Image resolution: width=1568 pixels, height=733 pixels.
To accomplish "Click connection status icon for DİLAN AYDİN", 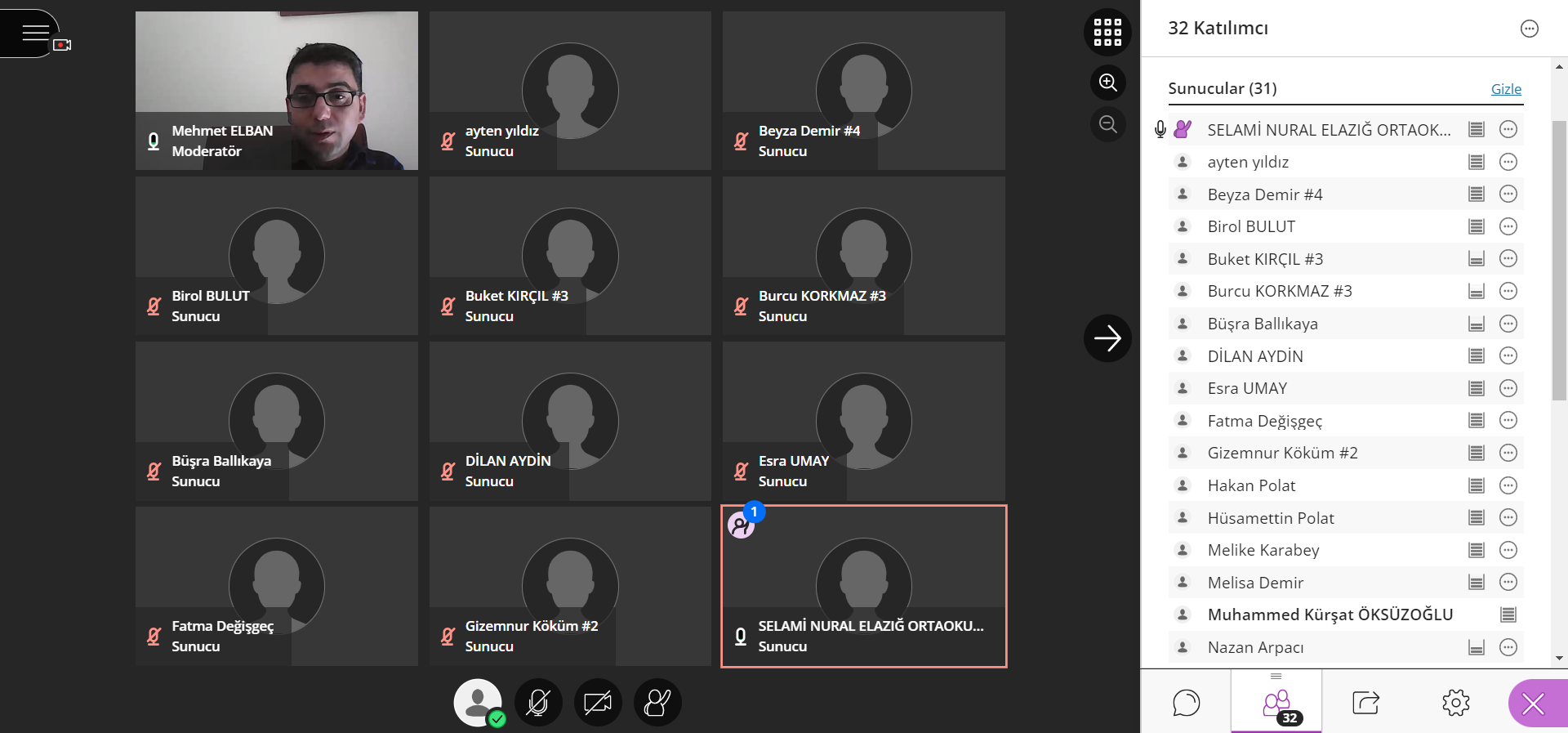I will tap(1477, 355).
